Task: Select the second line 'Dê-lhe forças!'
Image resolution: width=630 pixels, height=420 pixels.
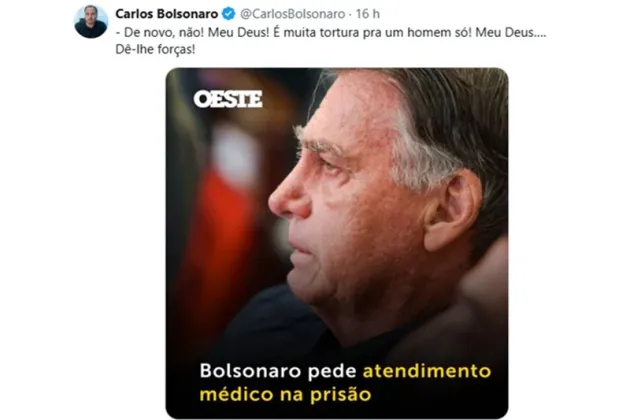Action: pos(155,49)
